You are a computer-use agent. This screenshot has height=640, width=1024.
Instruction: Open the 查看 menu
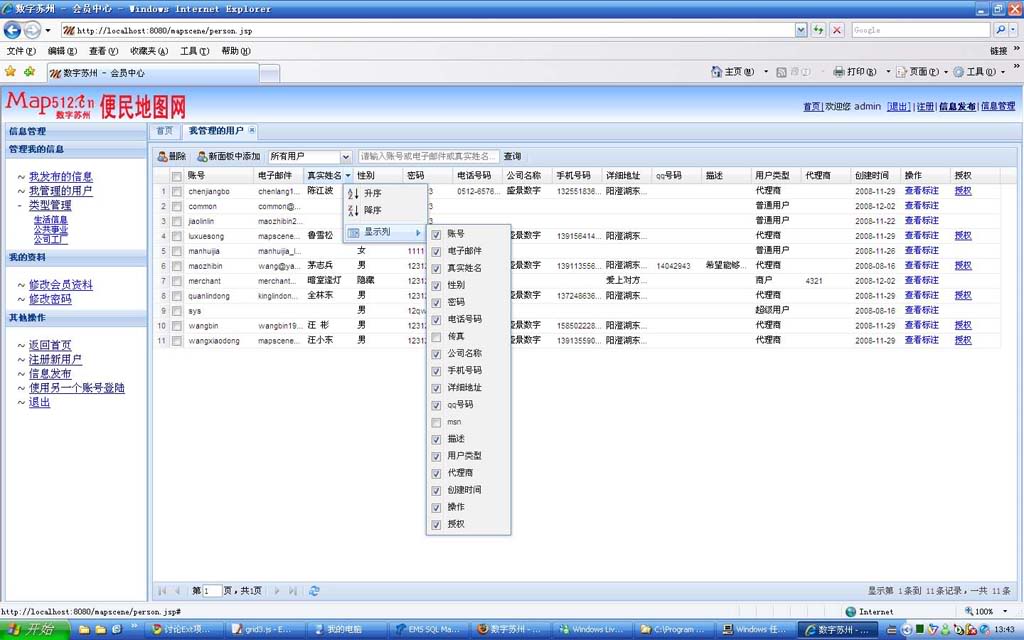point(103,51)
